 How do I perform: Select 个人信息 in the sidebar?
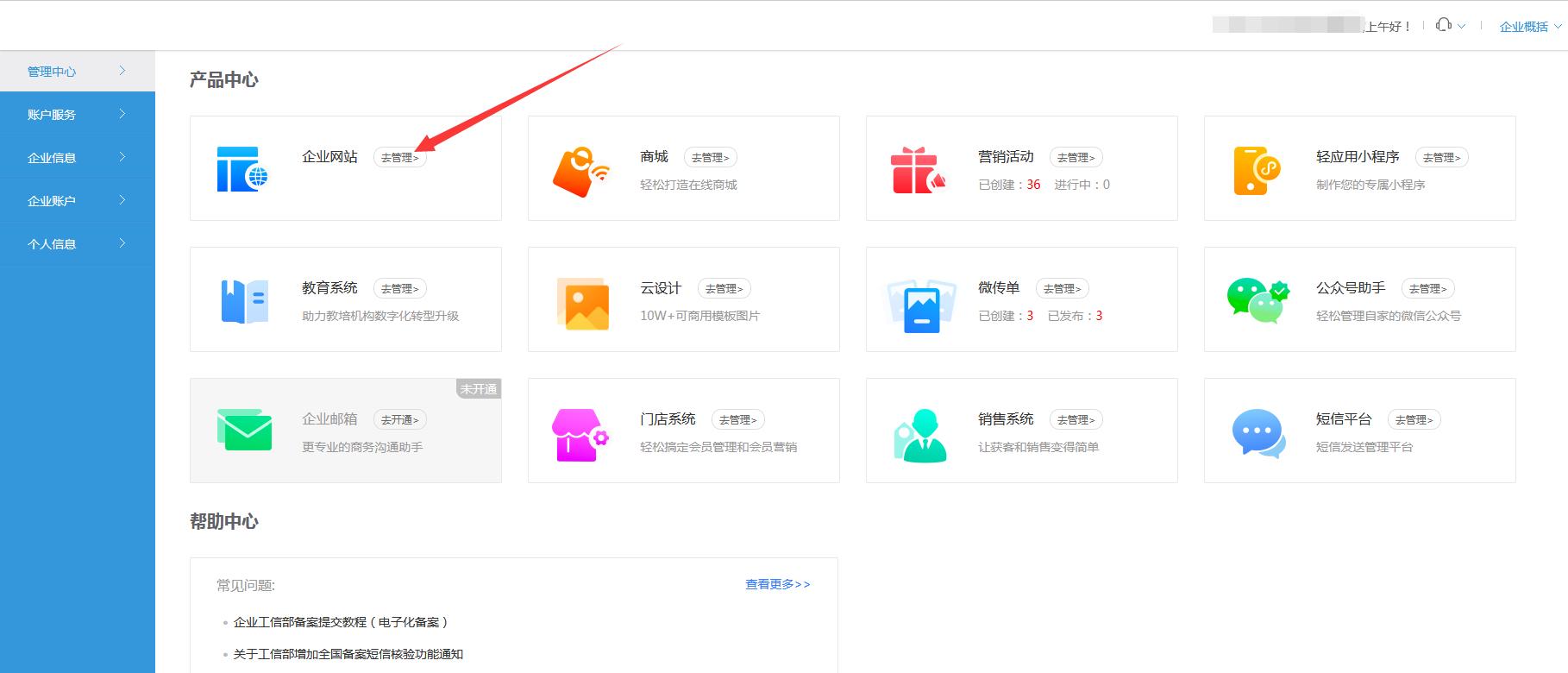pos(78,244)
